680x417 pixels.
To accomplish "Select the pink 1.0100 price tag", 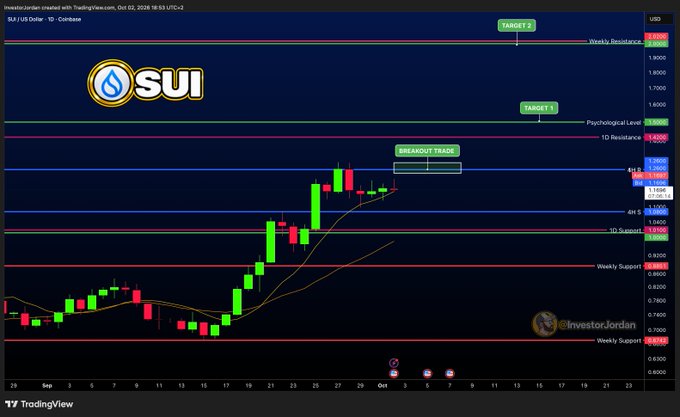I will pyautogui.click(x=656, y=230).
